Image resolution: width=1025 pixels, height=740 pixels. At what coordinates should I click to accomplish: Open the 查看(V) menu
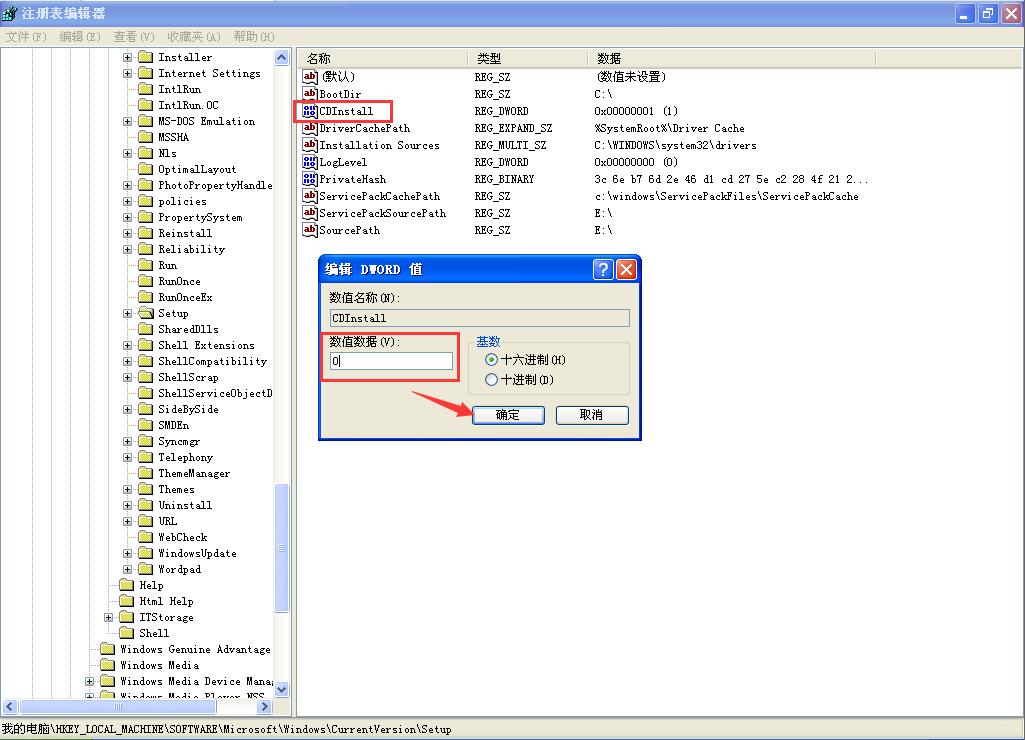click(134, 37)
